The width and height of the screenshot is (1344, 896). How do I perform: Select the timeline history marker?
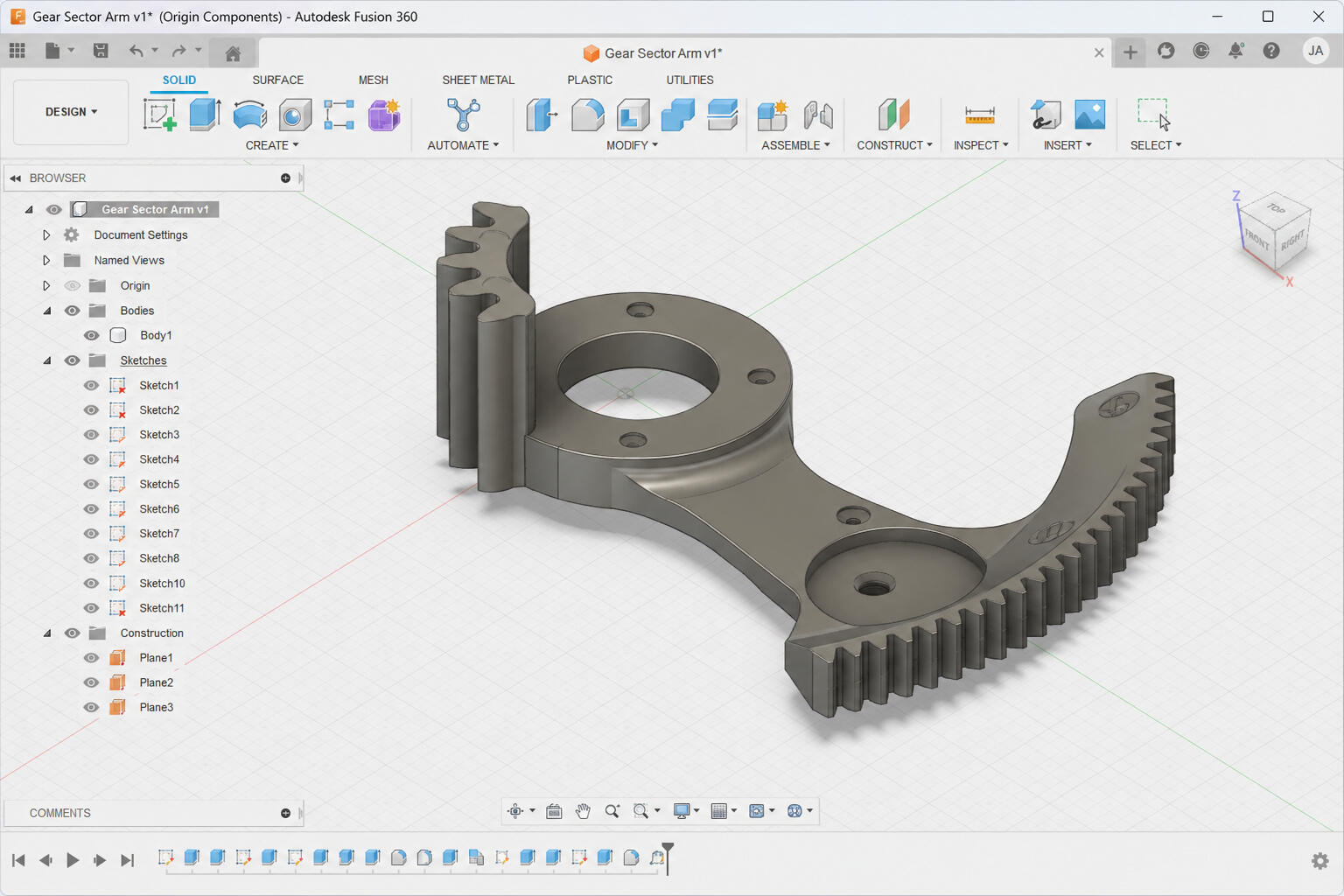coord(668,857)
